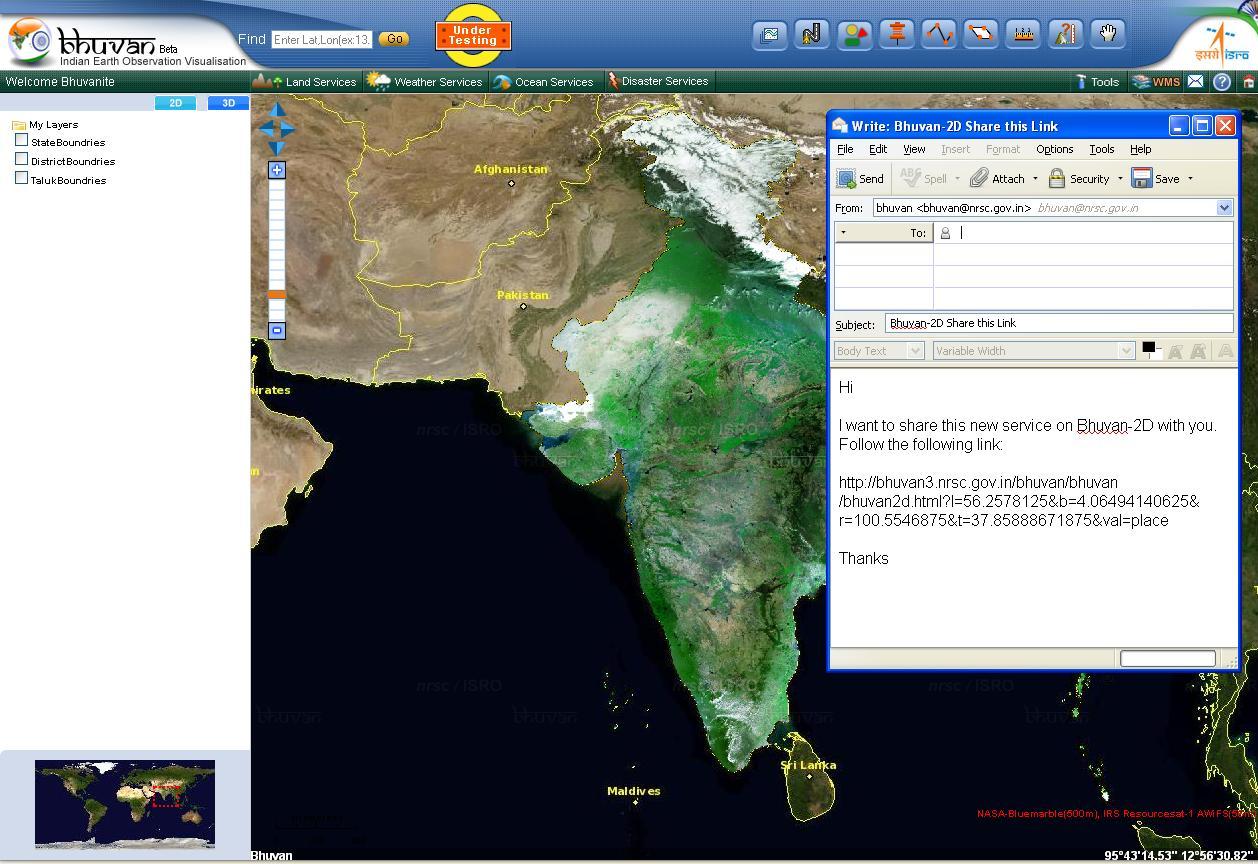Viewport: 1258px width, 864px height.
Task: Click the Subject input field
Action: pyautogui.click(x=1059, y=323)
